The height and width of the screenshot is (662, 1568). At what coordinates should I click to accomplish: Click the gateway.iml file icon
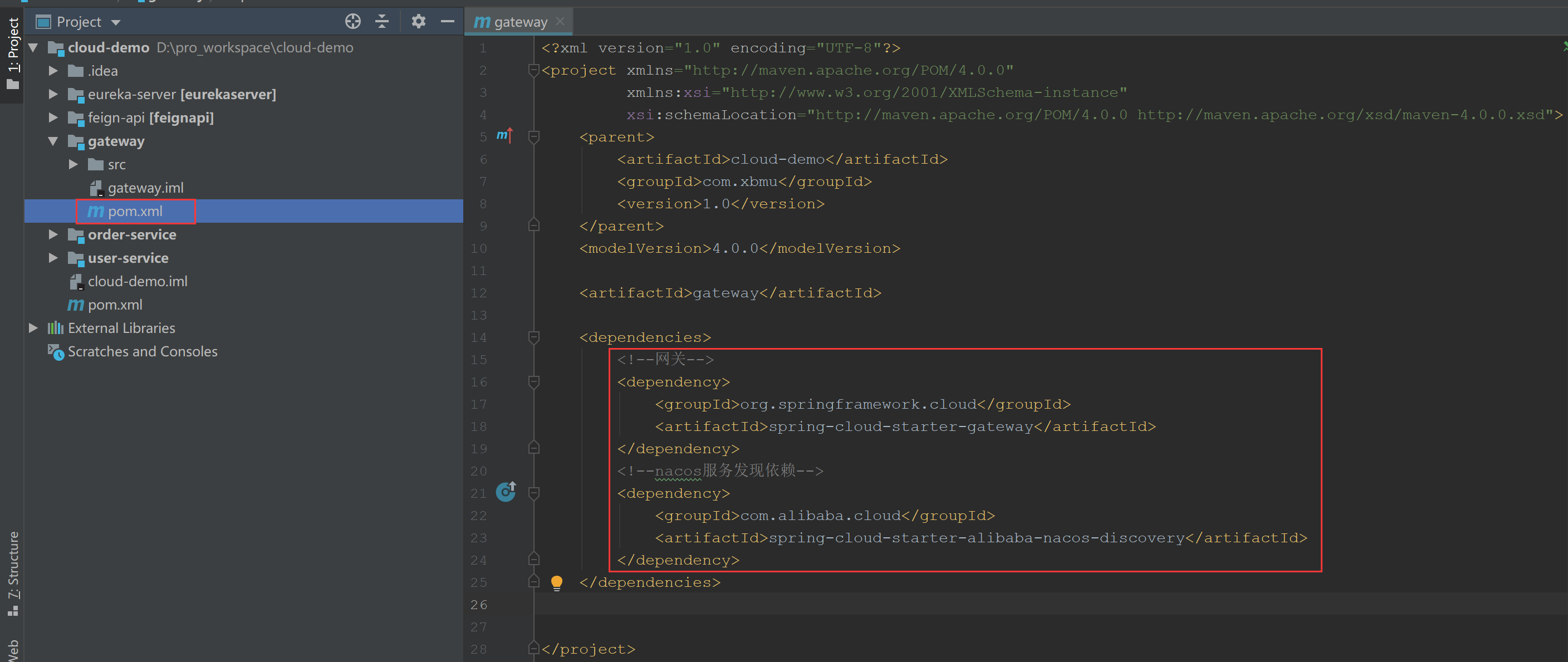click(96, 188)
